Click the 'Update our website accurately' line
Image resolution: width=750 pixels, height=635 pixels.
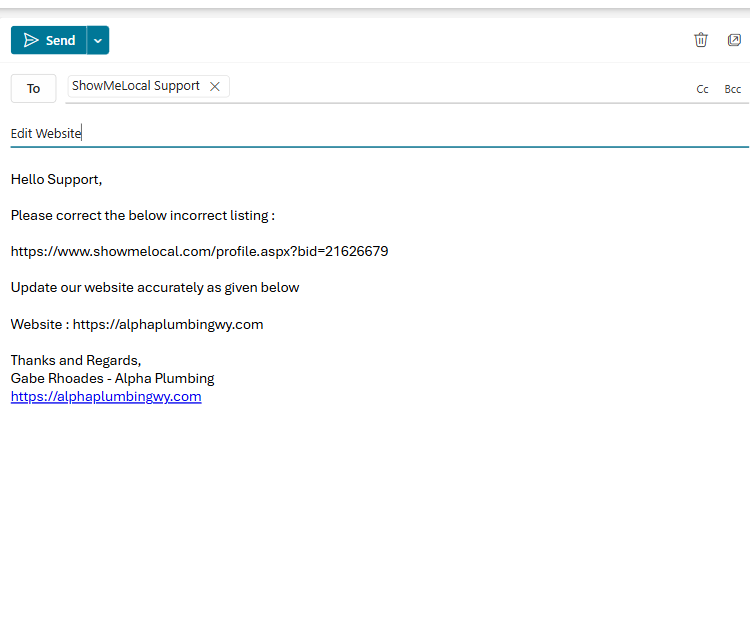[155, 287]
